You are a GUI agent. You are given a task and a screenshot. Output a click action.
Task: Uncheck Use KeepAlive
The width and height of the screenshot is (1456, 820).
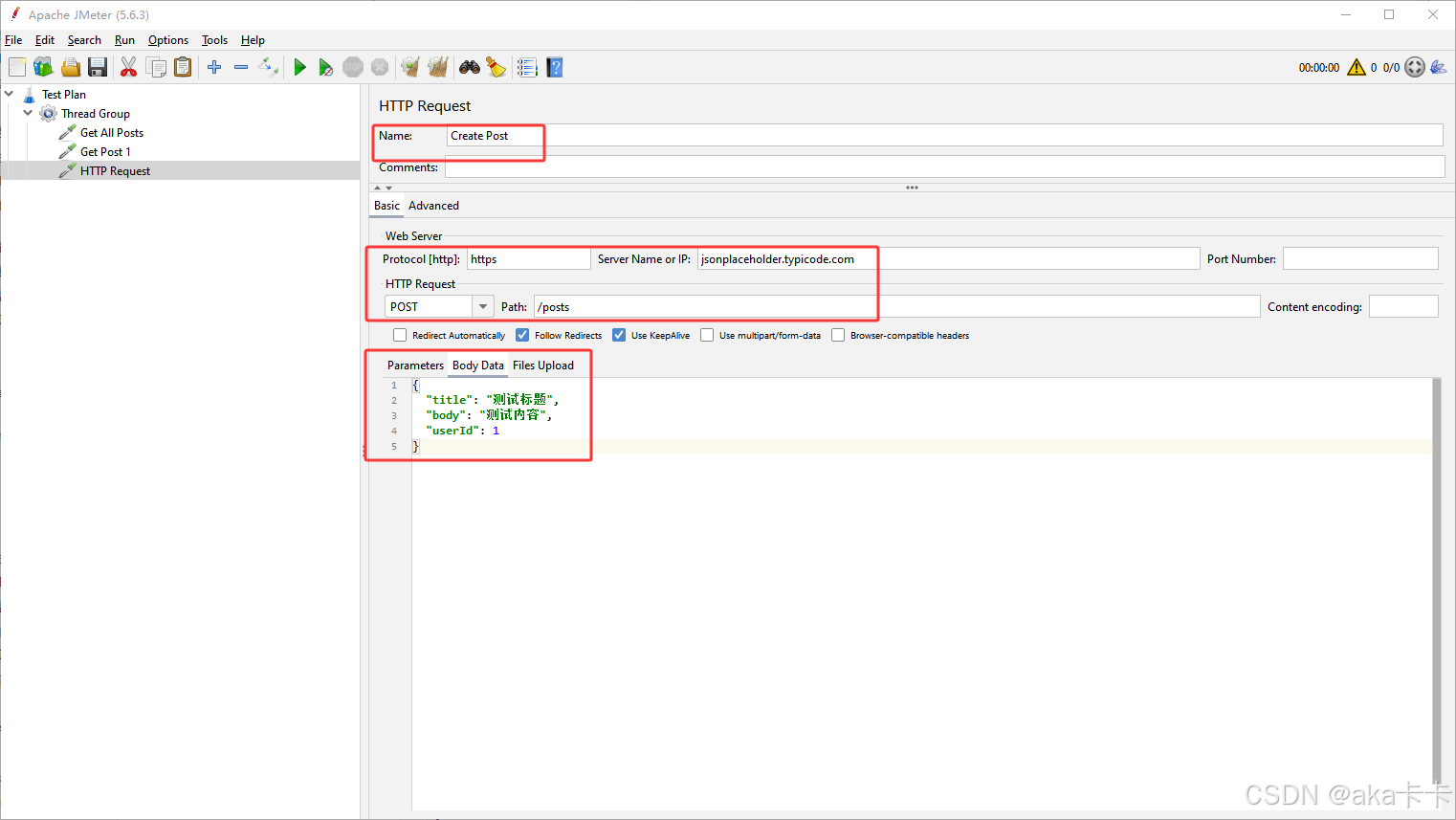click(x=619, y=335)
